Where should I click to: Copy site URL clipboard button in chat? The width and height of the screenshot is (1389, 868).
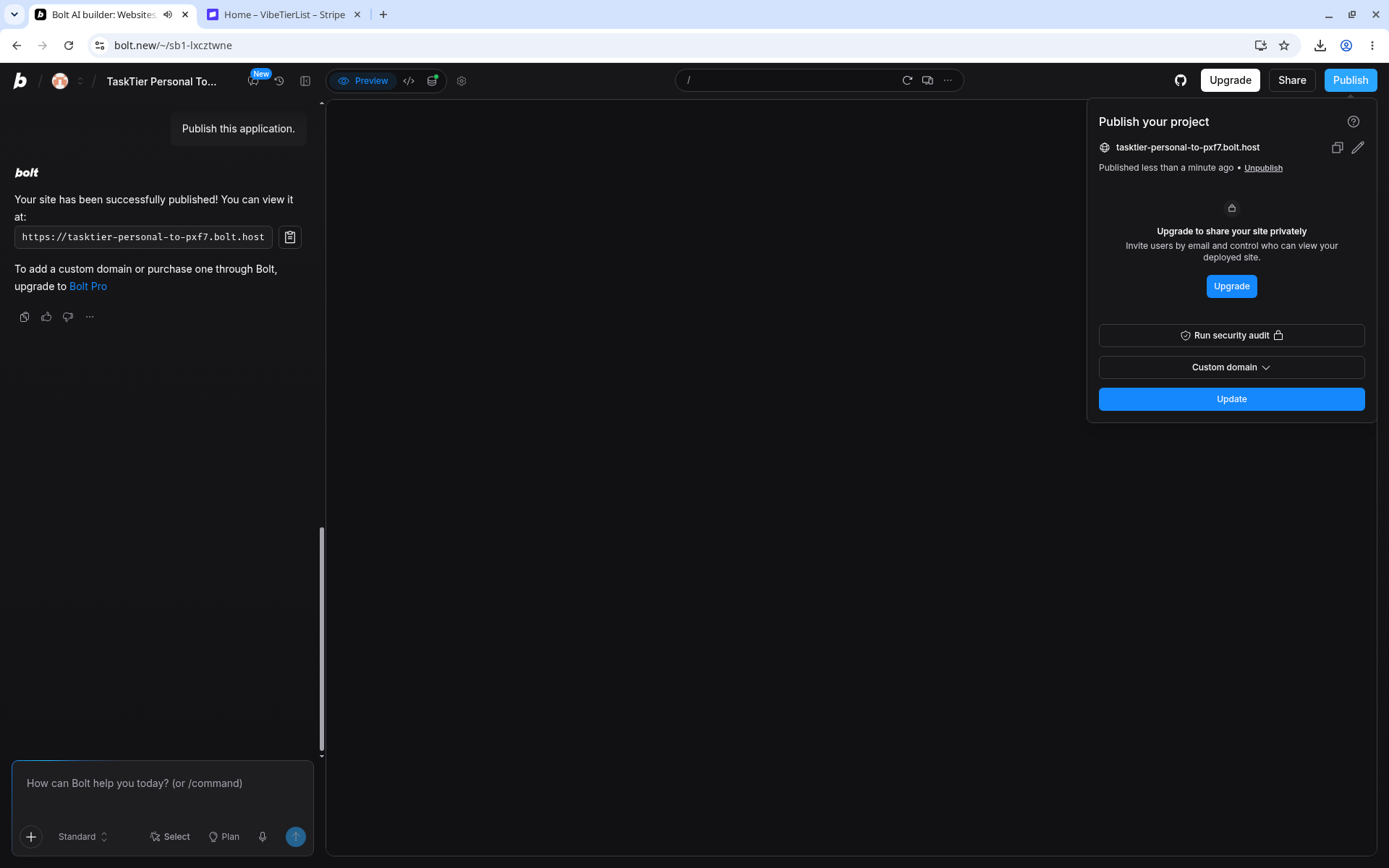point(290,237)
